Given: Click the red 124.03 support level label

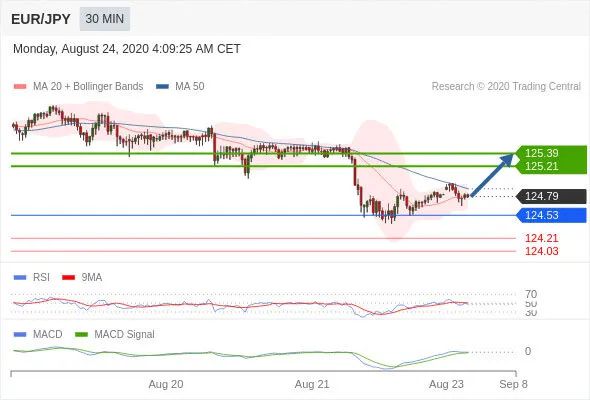Looking at the screenshot, I should (x=541, y=251).
